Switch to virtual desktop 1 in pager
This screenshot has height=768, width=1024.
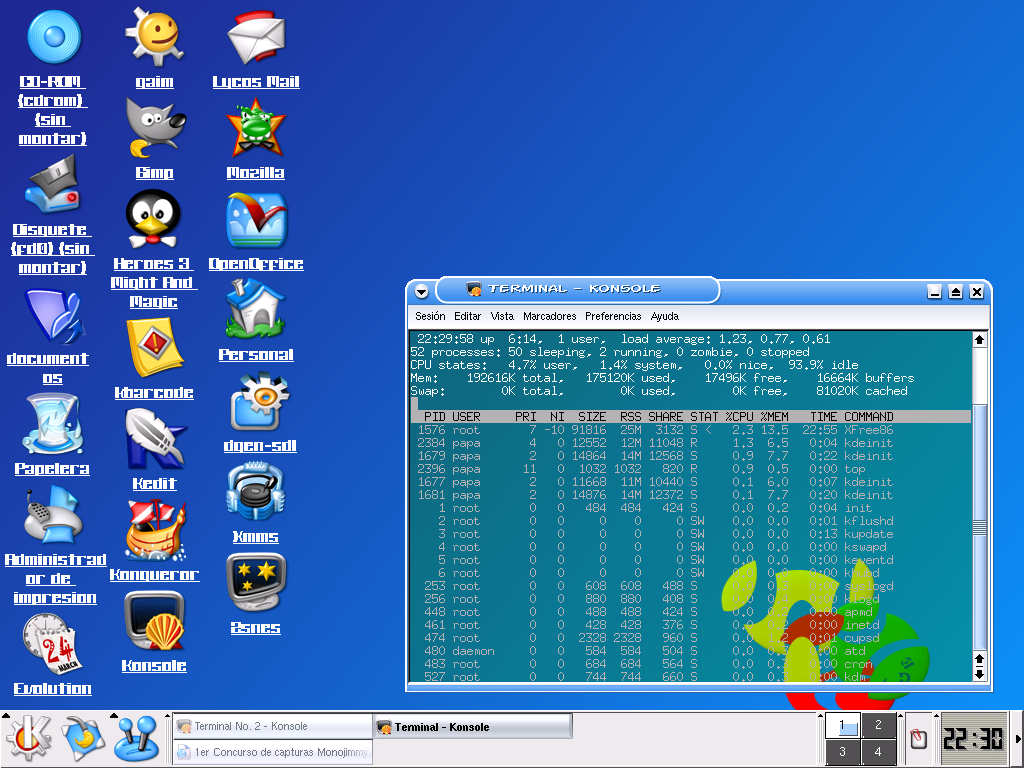click(842, 726)
